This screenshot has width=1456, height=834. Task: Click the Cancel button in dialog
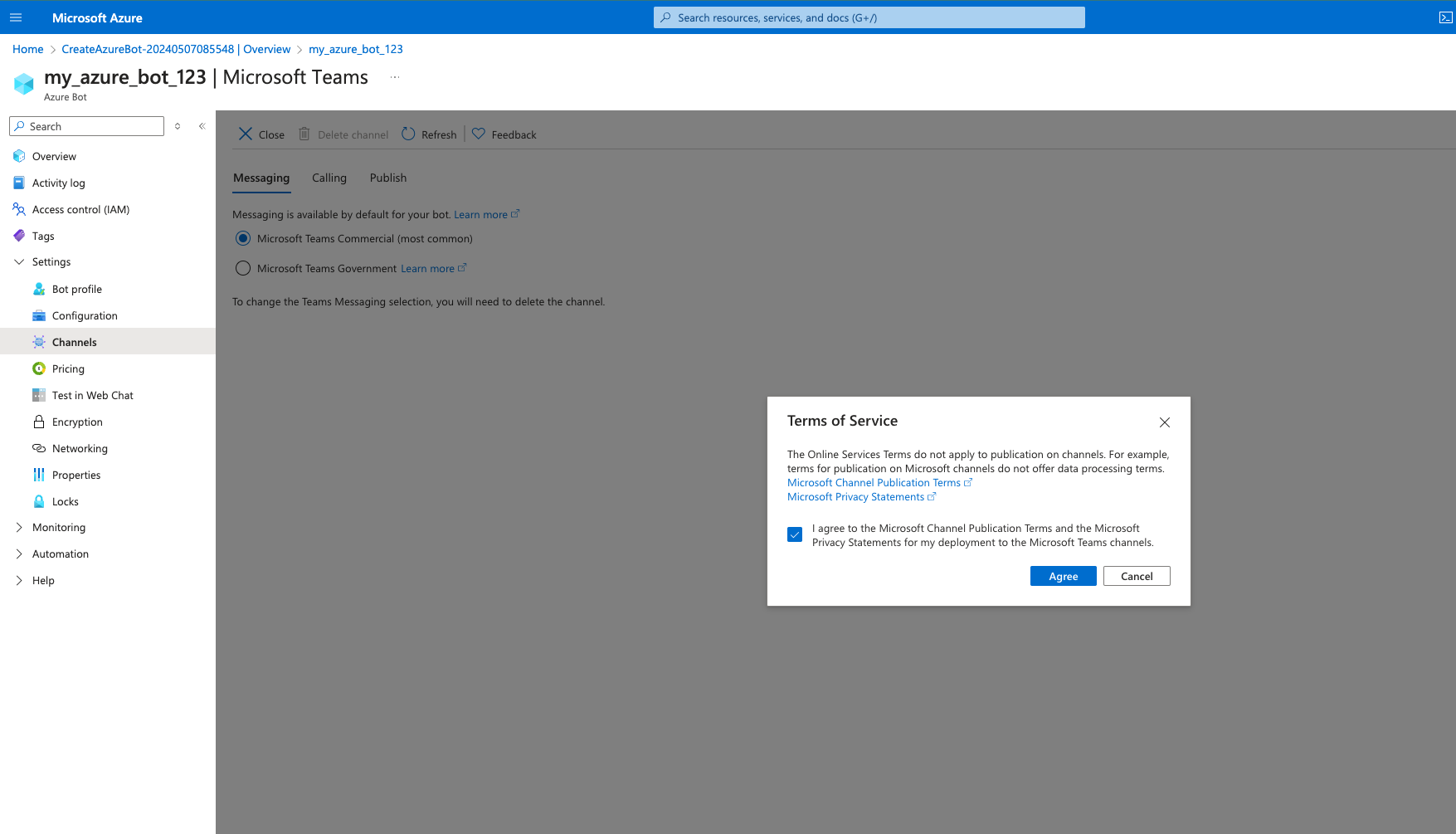click(x=1137, y=576)
